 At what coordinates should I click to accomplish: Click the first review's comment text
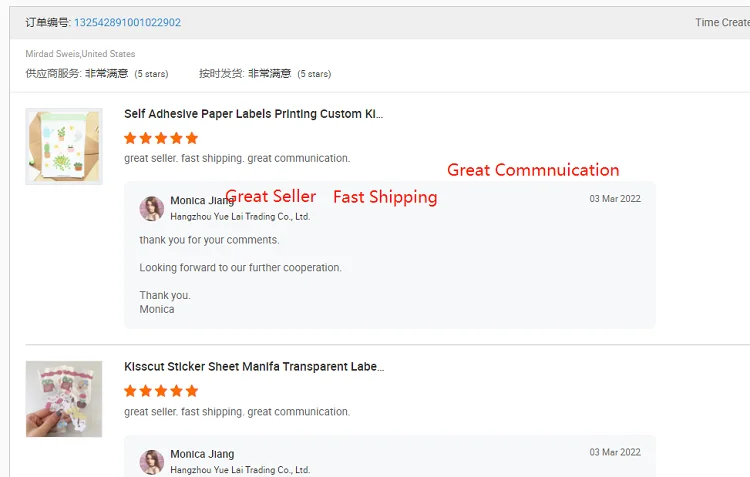(237, 158)
